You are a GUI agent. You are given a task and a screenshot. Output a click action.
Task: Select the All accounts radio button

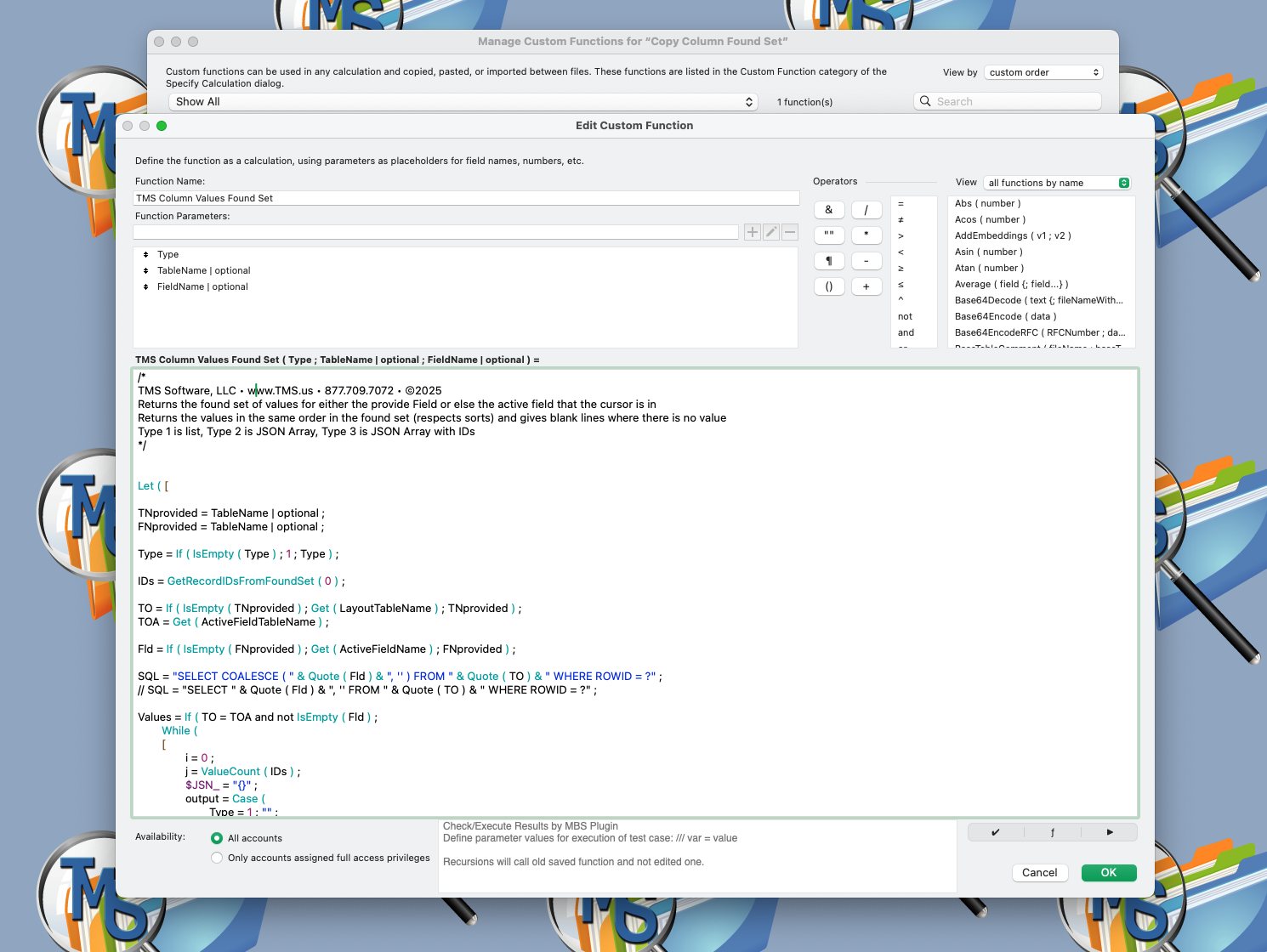tap(218, 838)
